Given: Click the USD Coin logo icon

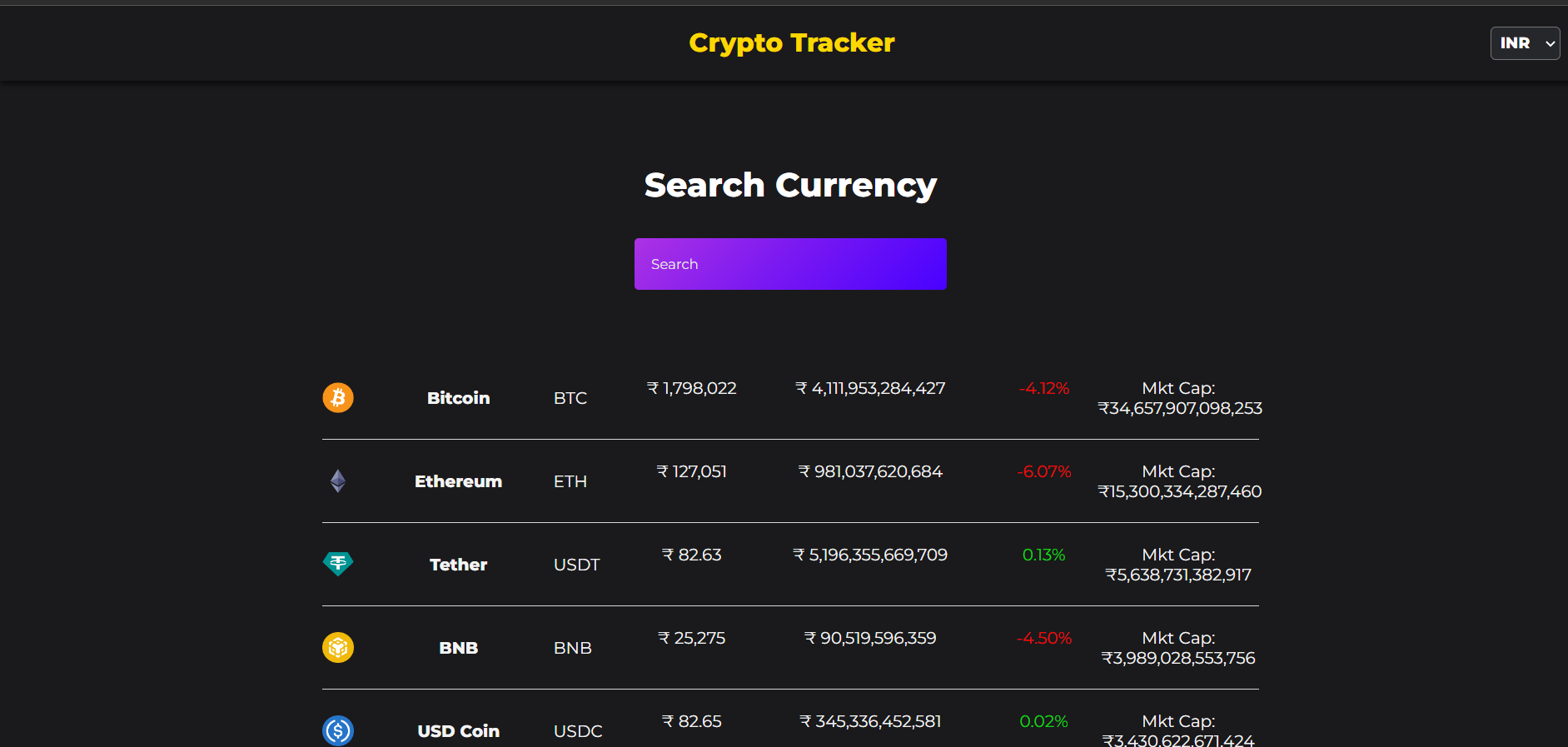Looking at the screenshot, I should (338, 730).
